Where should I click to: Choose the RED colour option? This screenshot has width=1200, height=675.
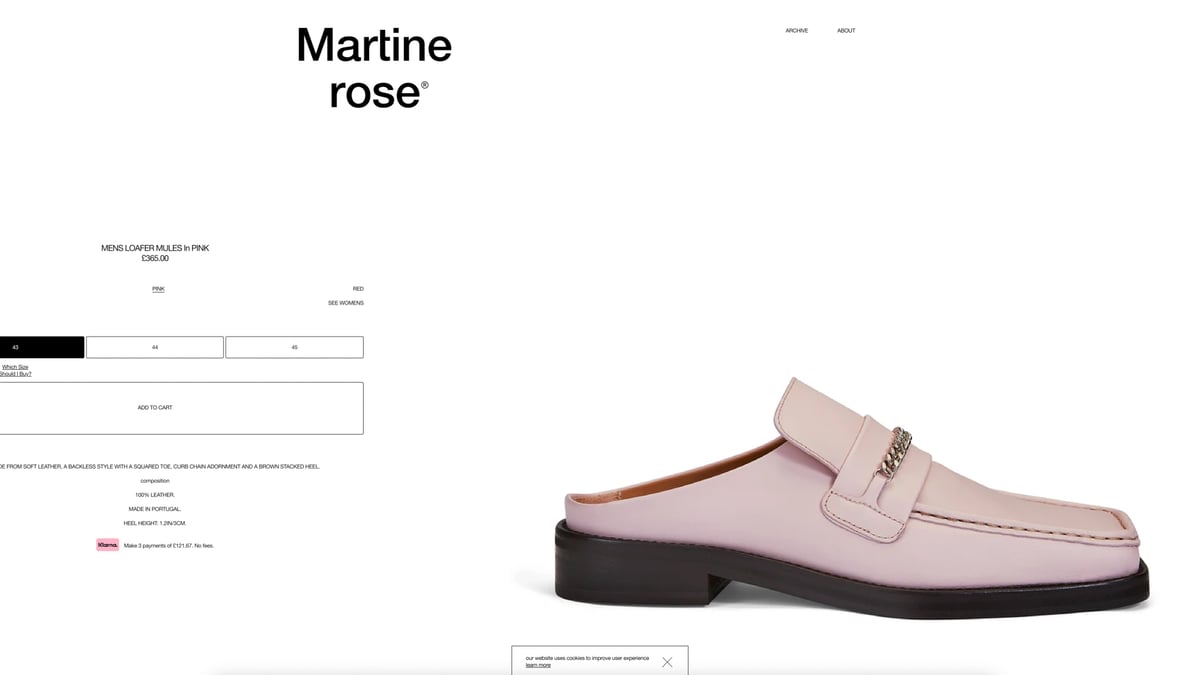coord(358,289)
